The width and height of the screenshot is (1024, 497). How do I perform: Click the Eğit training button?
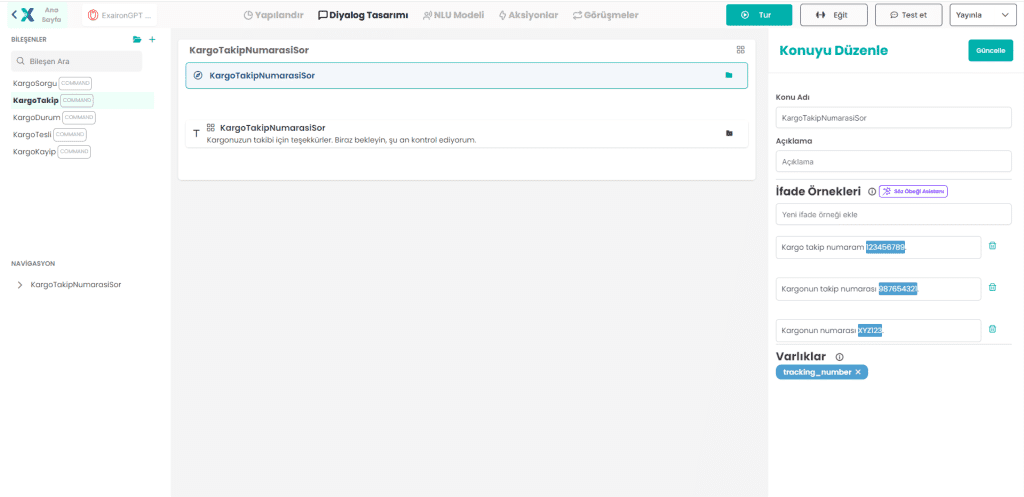[x=833, y=14]
